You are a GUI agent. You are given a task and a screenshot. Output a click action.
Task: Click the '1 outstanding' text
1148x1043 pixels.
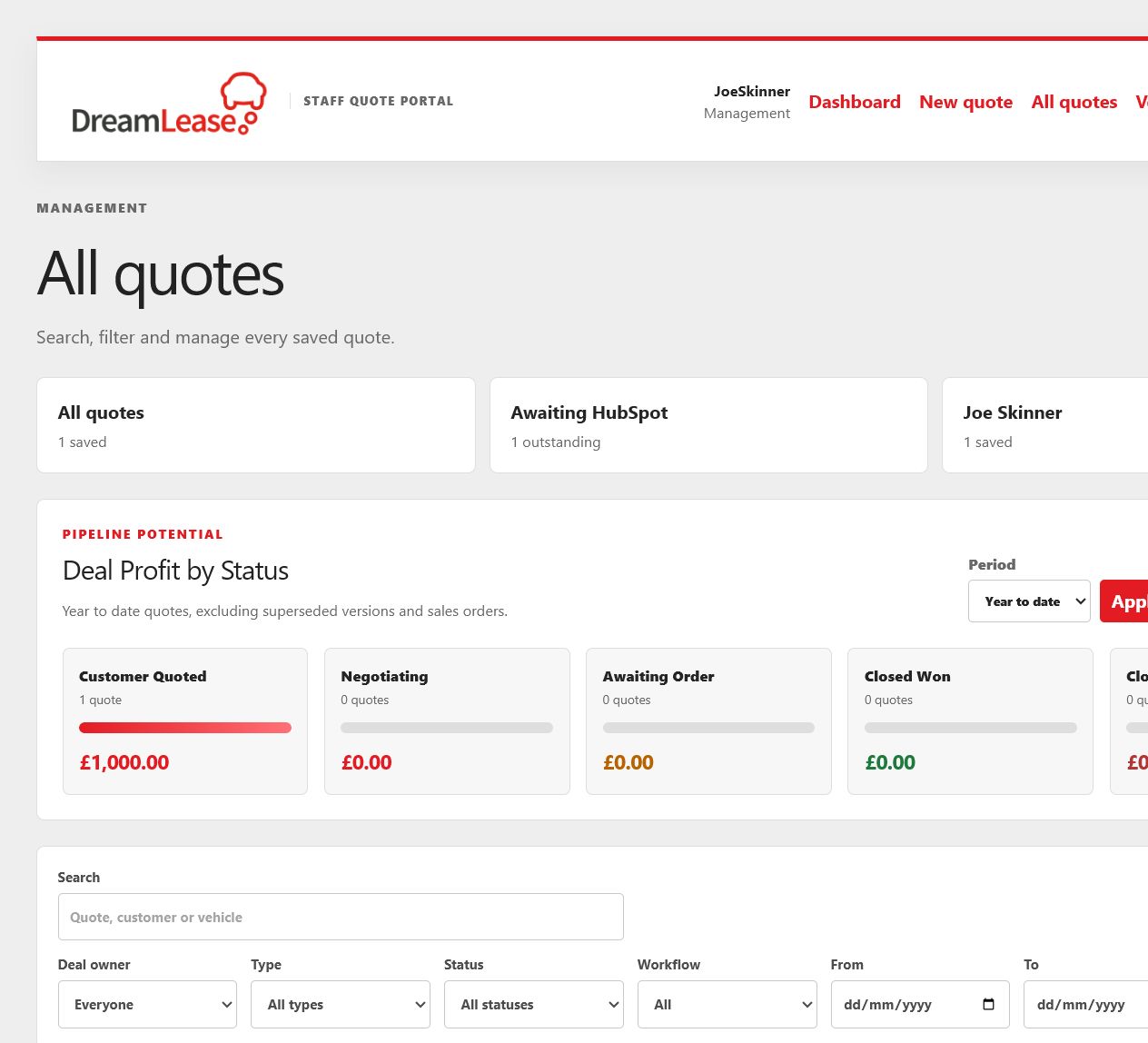556,442
